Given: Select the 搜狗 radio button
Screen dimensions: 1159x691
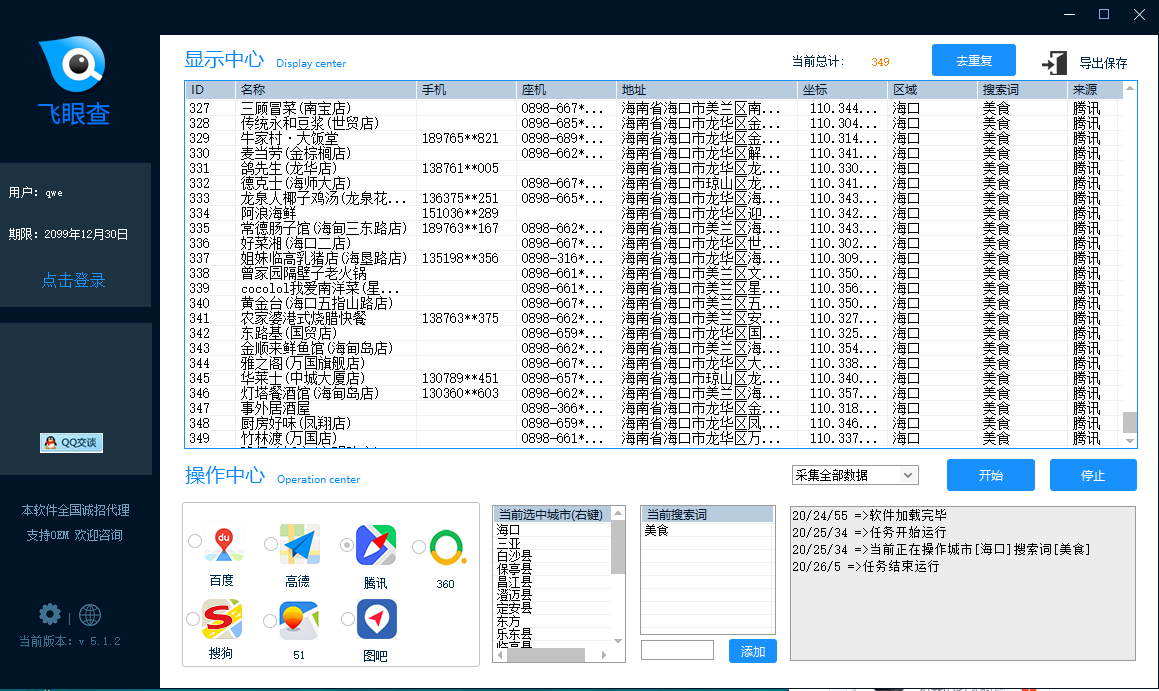Looking at the screenshot, I should tap(194, 619).
